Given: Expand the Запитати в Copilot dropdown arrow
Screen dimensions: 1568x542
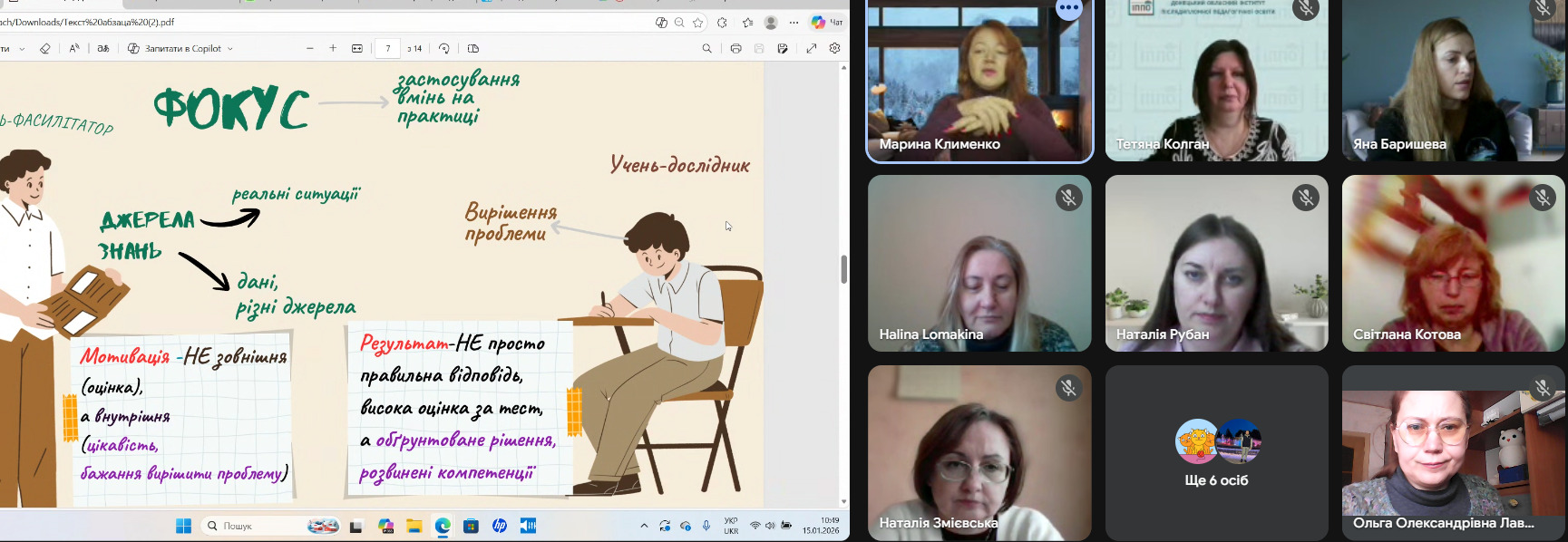Looking at the screenshot, I should (x=230, y=49).
